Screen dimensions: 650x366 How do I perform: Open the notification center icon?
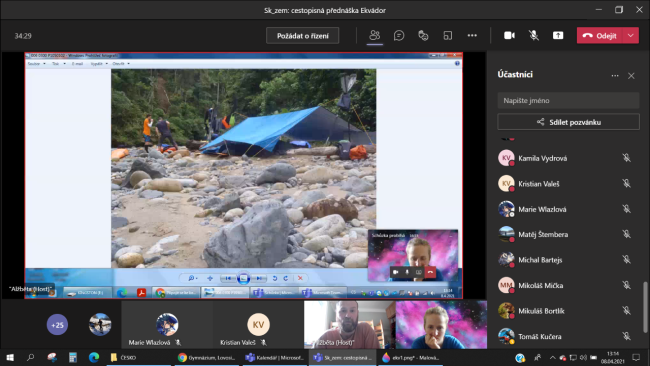click(x=636, y=357)
